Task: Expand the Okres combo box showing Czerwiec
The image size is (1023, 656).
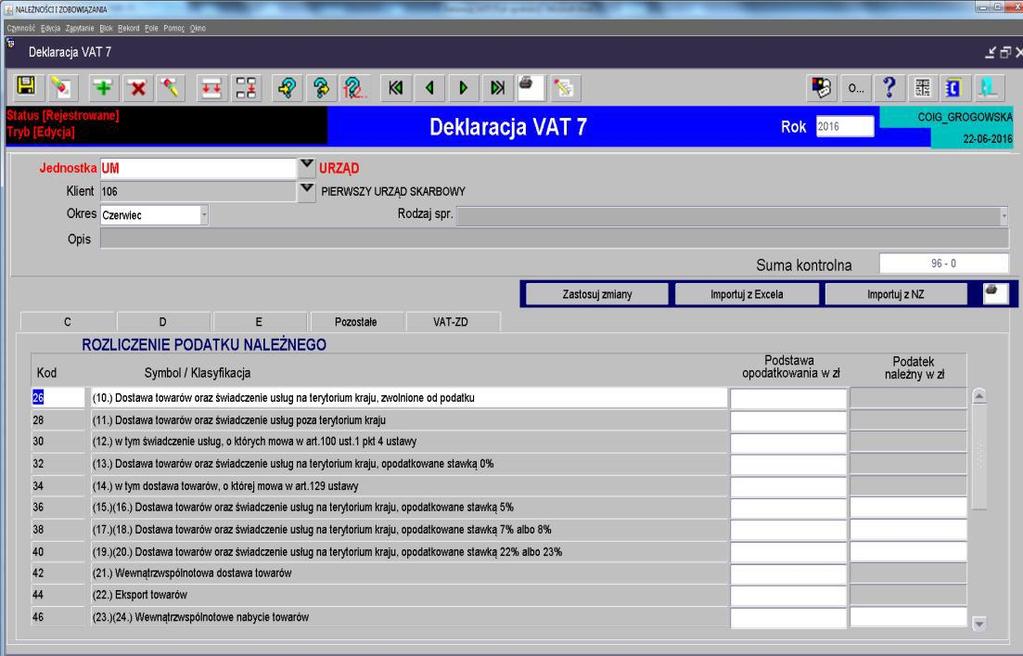Action: (x=204, y=215)
